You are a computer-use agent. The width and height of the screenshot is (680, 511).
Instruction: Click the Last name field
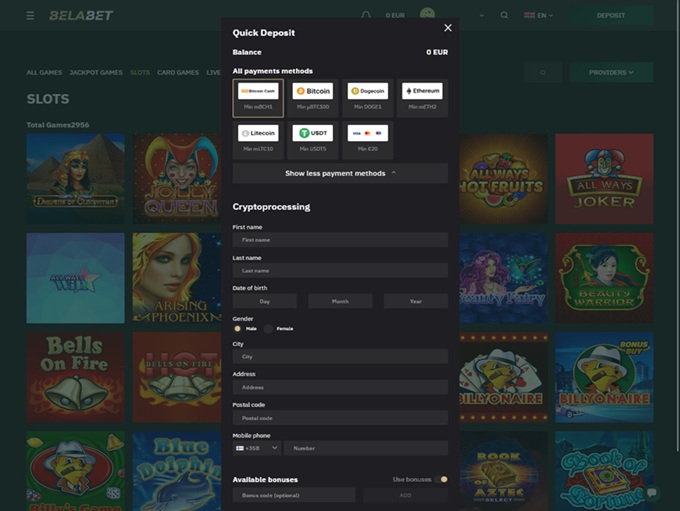click(340, 270)
